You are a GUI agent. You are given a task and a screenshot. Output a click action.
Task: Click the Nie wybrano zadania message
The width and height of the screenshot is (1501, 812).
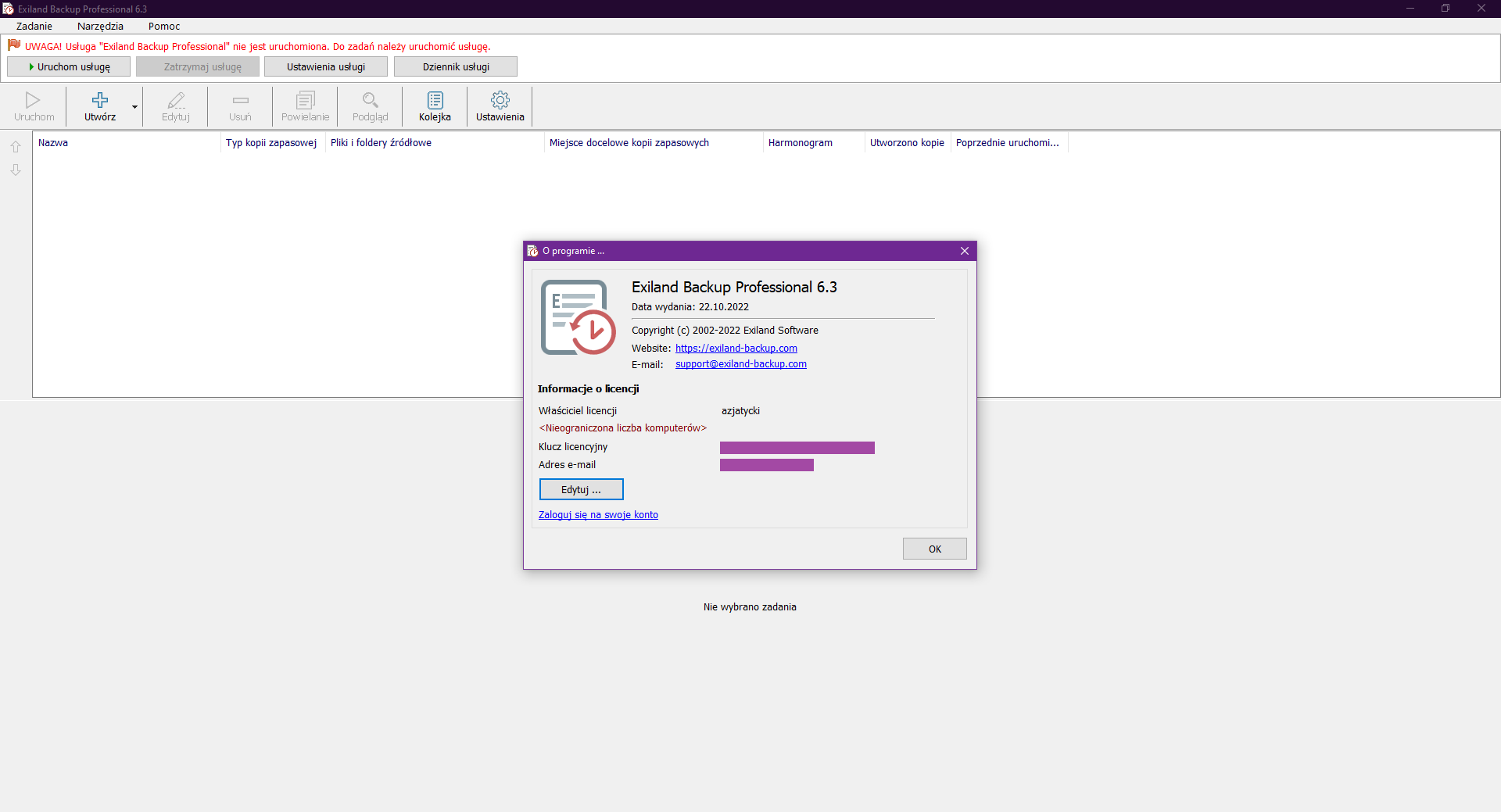tap(750, 607)
